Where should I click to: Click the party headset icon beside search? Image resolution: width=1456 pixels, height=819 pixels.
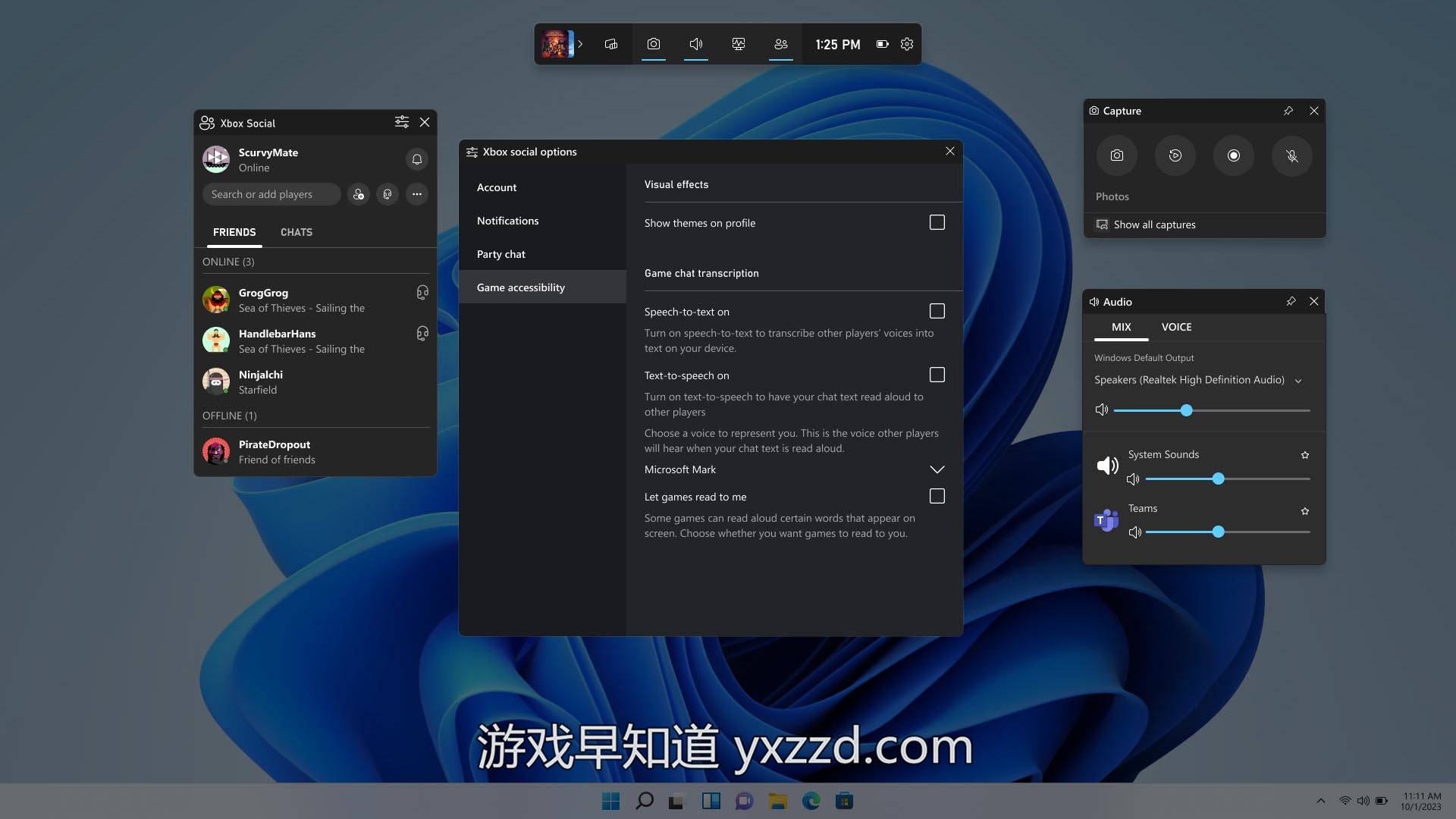pyautogui.click(x=388, y=194)
